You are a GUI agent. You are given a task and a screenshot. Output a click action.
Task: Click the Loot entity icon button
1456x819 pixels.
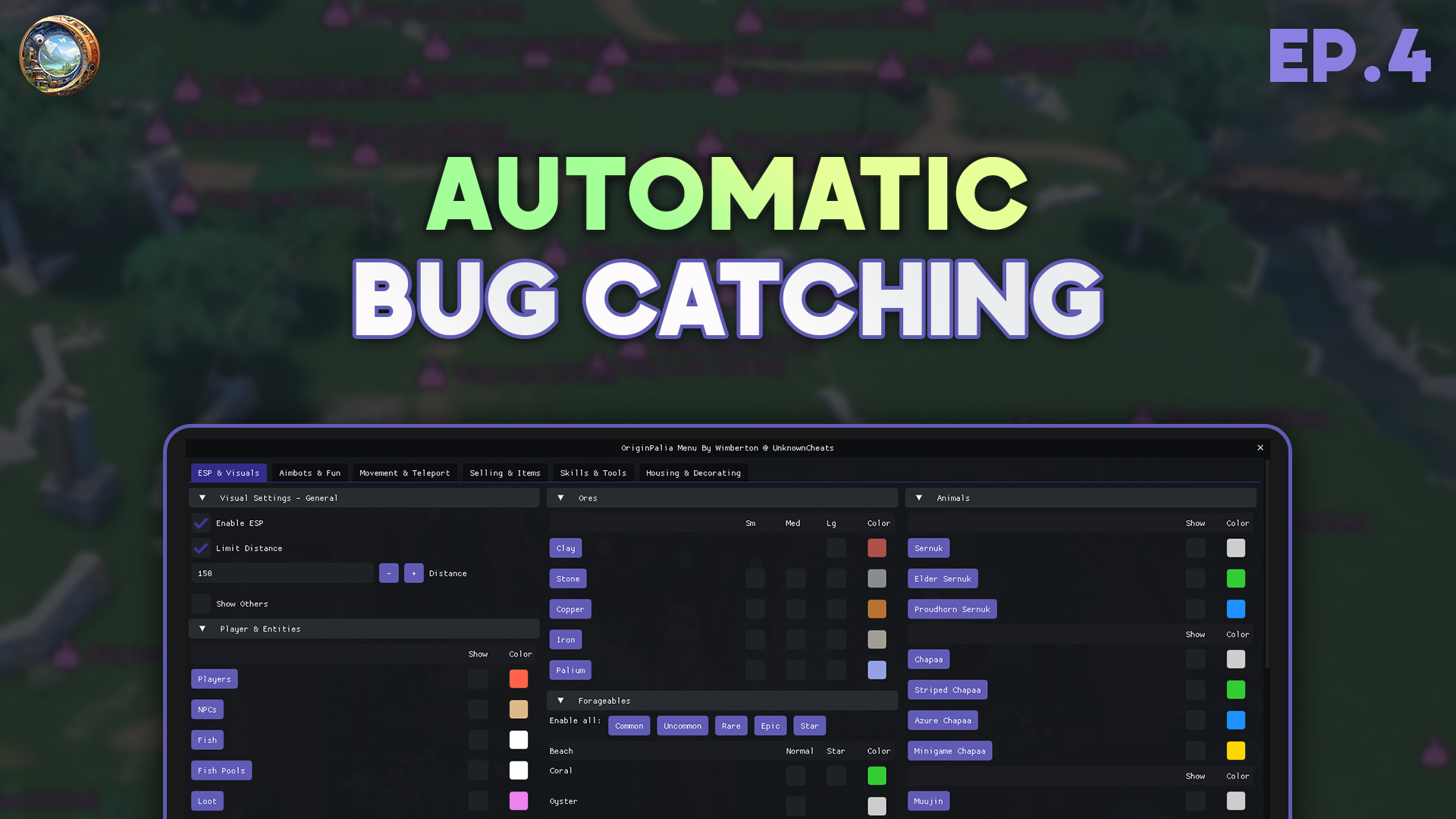click(207, 800)
